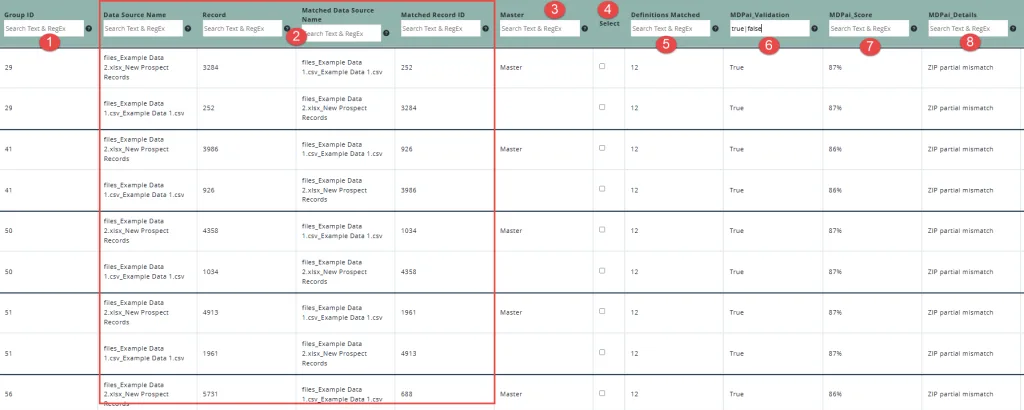Focus the Group ID search field
The width and height of the screenshot is (1024, 410).
(x=44, y=29)
